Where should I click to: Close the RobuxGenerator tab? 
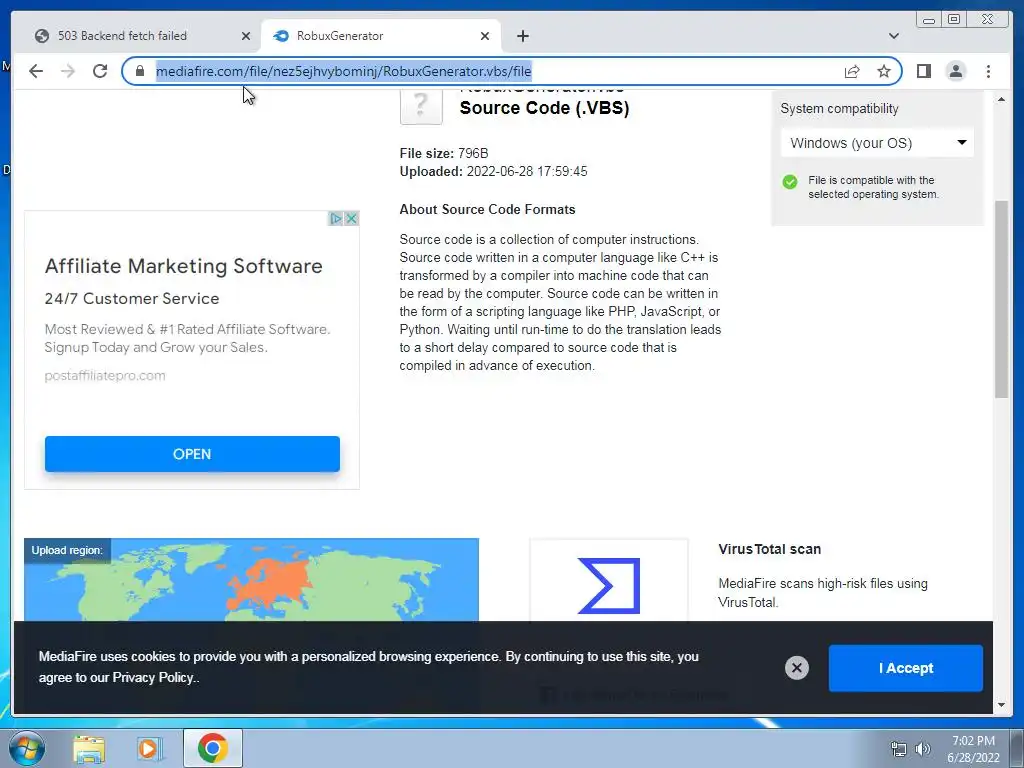[x=485, y=36]
